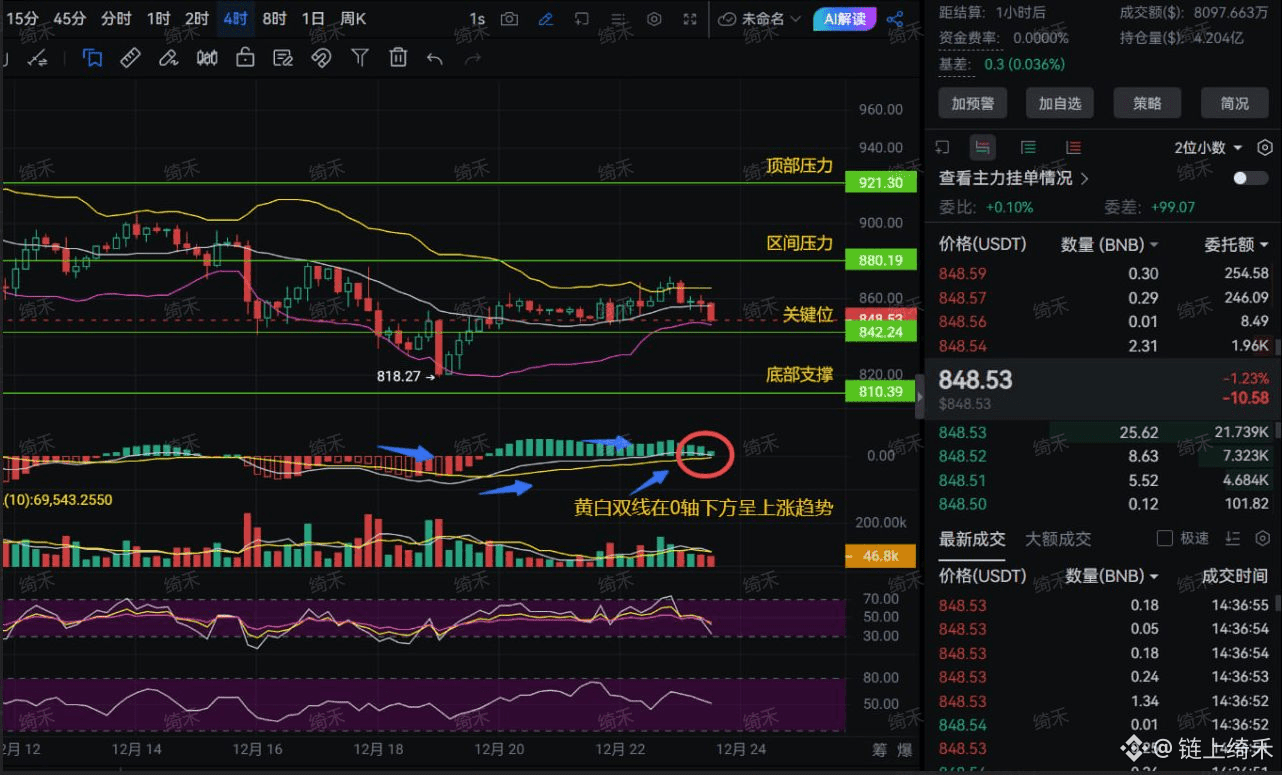The width and height of the screenshot is (1282, 775).
Task: Click the fullscreen expand chart icon
Action: coord(690,19)
